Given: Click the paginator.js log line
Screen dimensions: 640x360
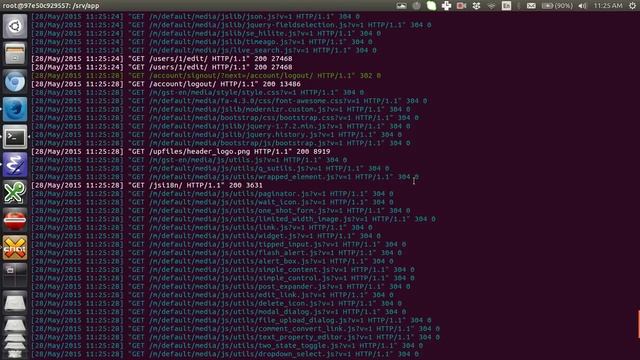Looking at the screenshot, I should click(212, 194).
